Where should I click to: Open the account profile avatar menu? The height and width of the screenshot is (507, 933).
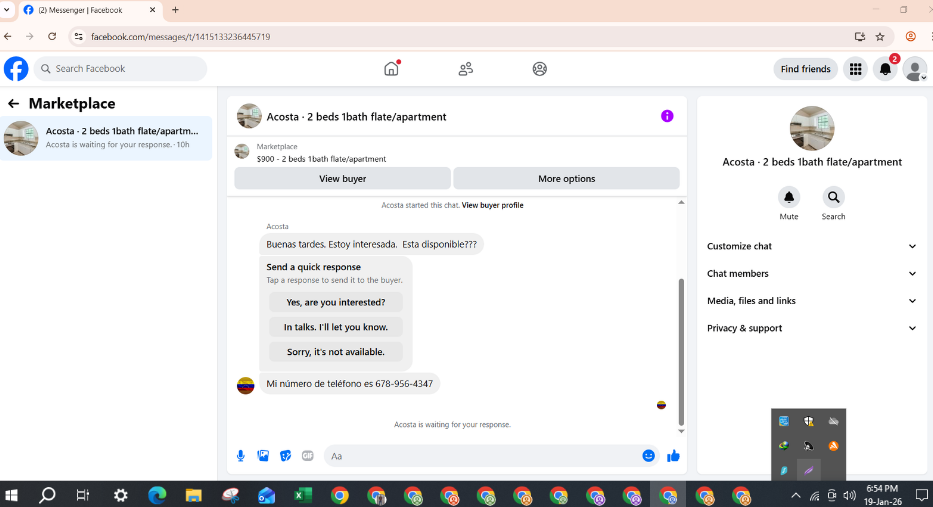click(915, 69)
